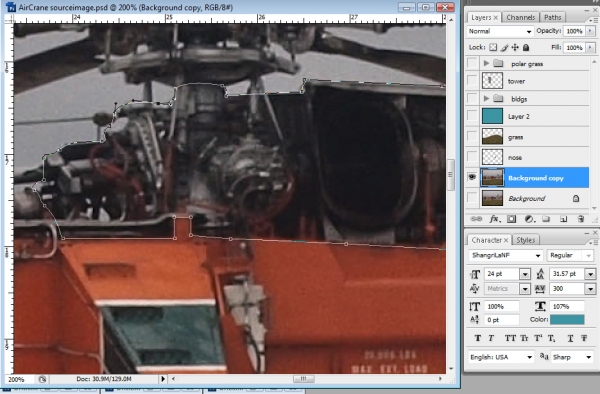Switch to the Styles tab

point(525,240)
